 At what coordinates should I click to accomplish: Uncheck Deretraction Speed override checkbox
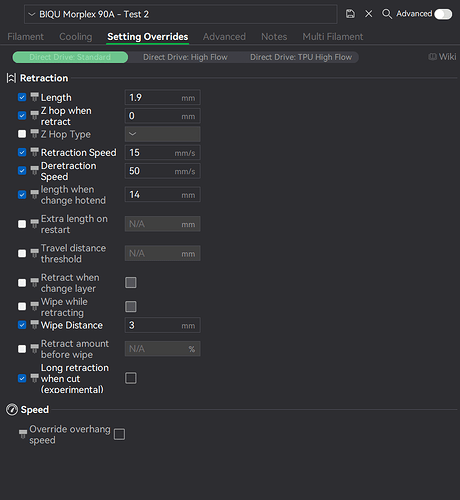click(x=22, y=170)
